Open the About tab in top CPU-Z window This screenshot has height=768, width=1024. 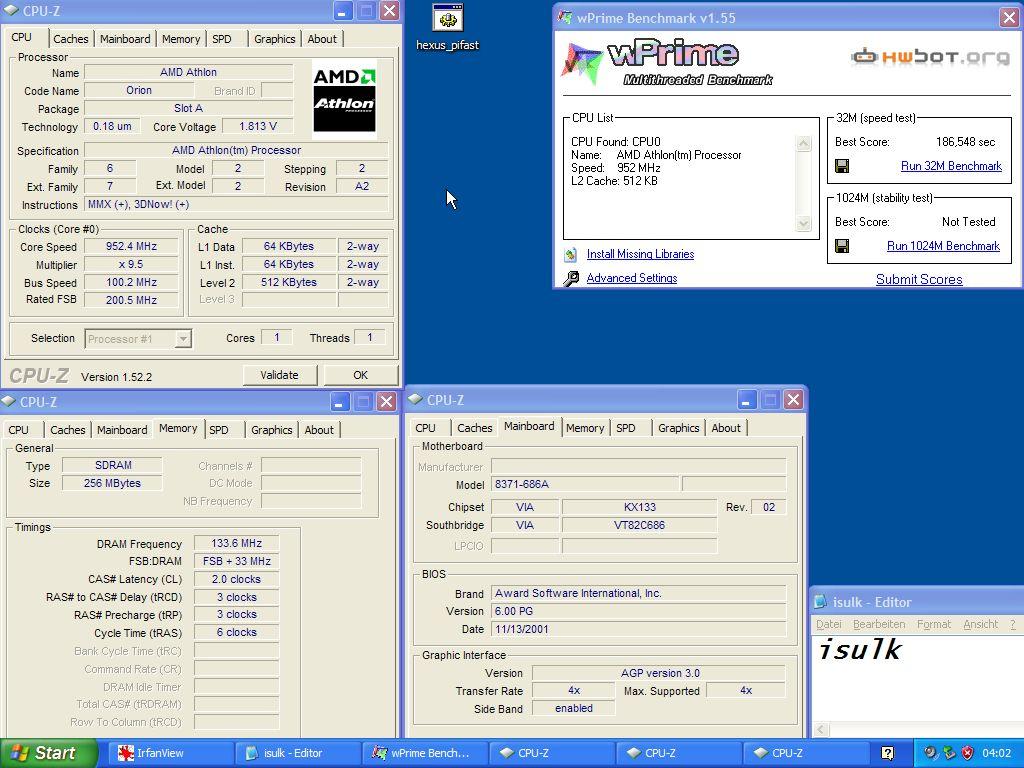[x=322, y=39]
